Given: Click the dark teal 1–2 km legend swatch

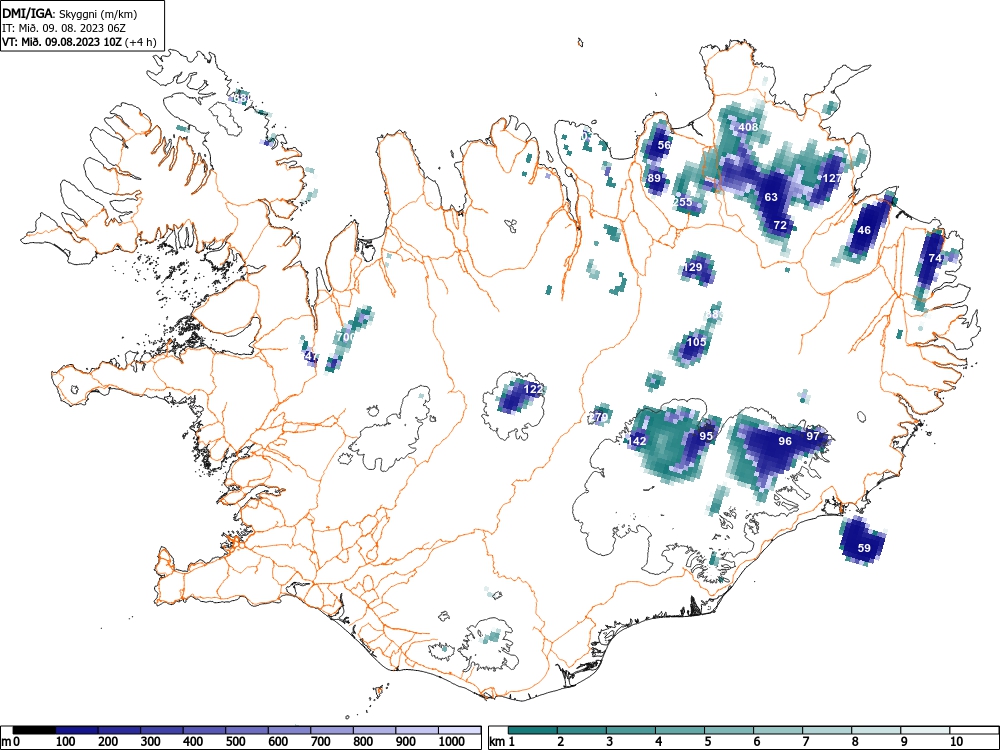Looking at the screenshot, I should coord(533,730).
